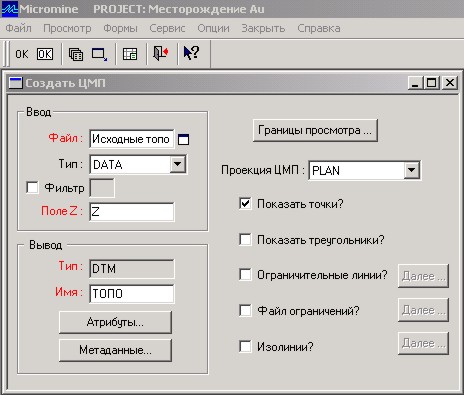Viewport: 464px width, 395px height.
Task: Close the Создать ЦМП dialog
Action: tap(450, 83)
